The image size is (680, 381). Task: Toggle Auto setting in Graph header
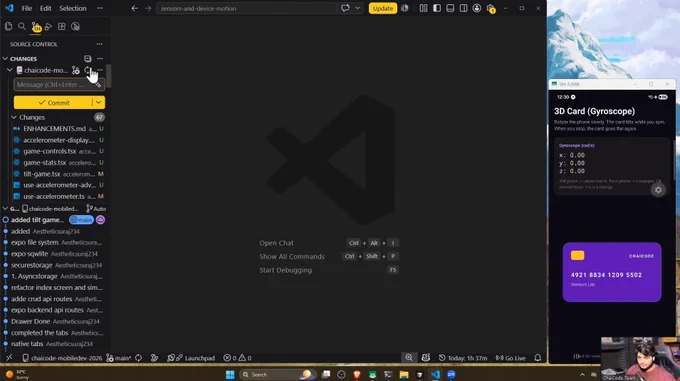coord(96,208)
